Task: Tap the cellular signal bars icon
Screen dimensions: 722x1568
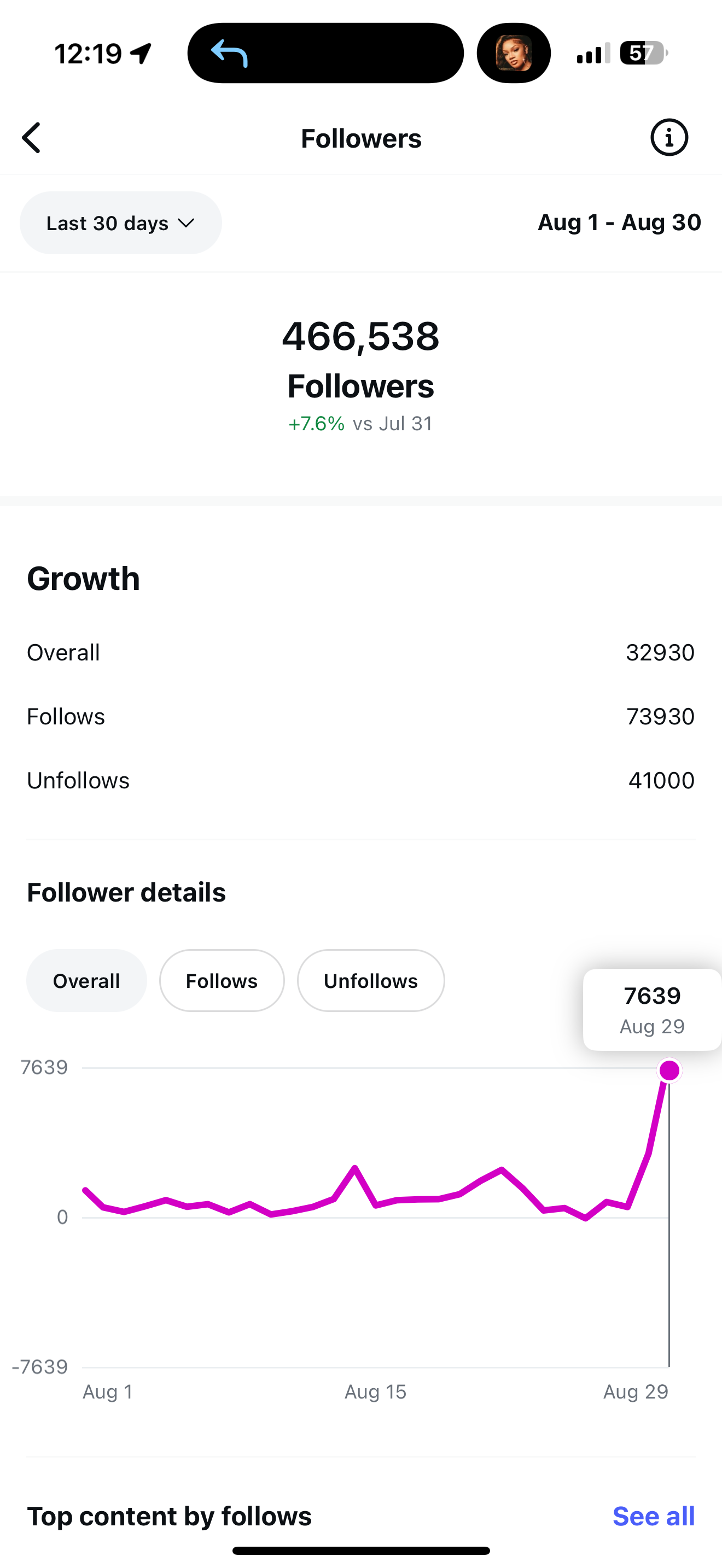Action: (x=592, y=54)
